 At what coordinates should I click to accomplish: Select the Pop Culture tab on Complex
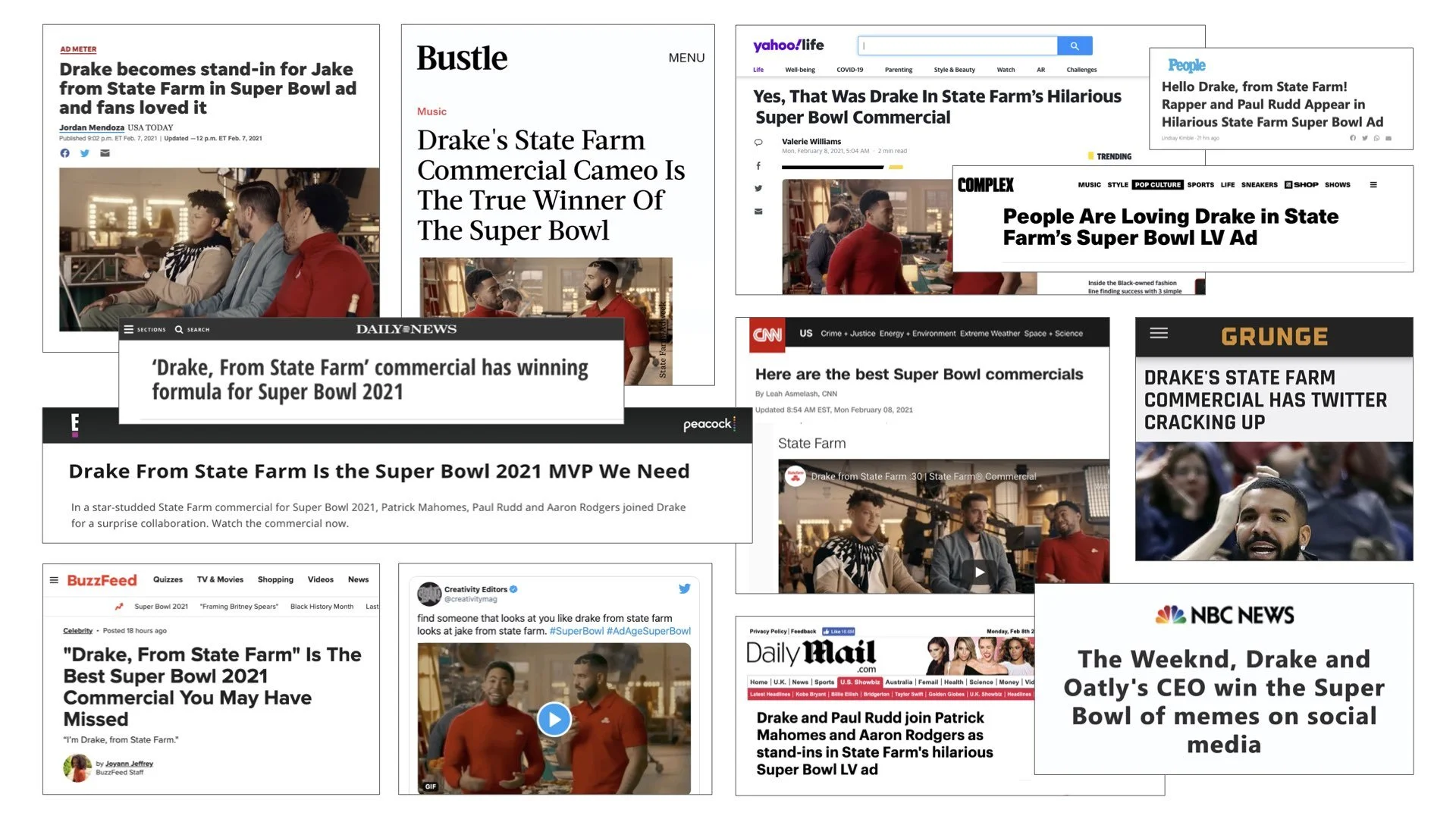point(1157,185)
